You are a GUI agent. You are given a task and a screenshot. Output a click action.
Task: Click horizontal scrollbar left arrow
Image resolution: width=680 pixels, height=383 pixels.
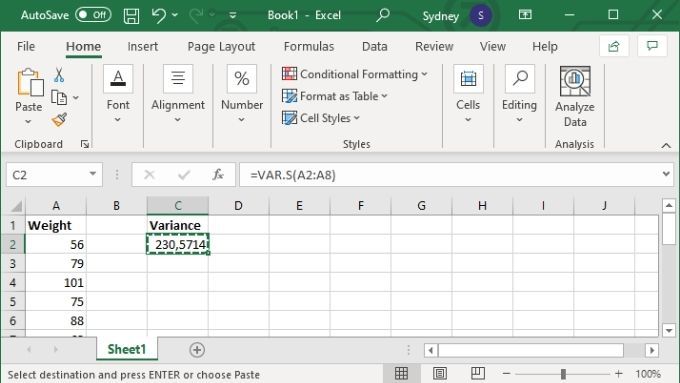click(x=431, y=350)
